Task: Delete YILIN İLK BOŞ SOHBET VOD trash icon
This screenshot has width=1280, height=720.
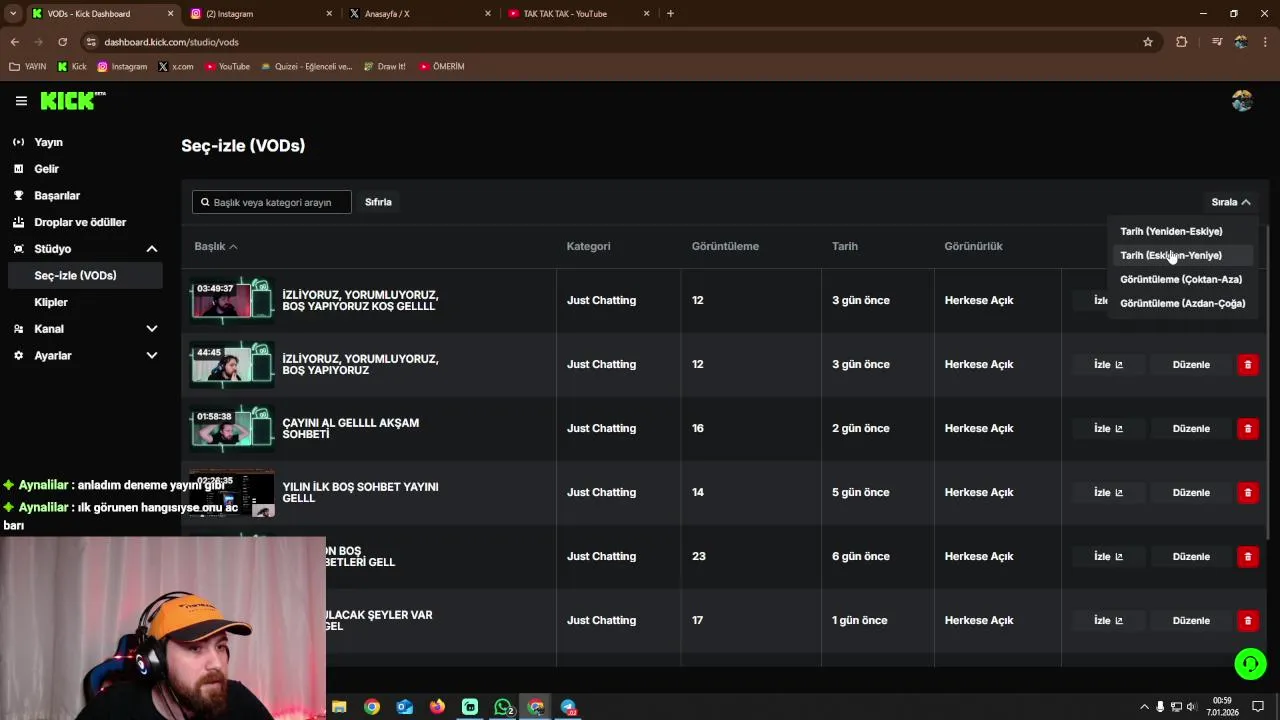Action: pos(1247,492)
